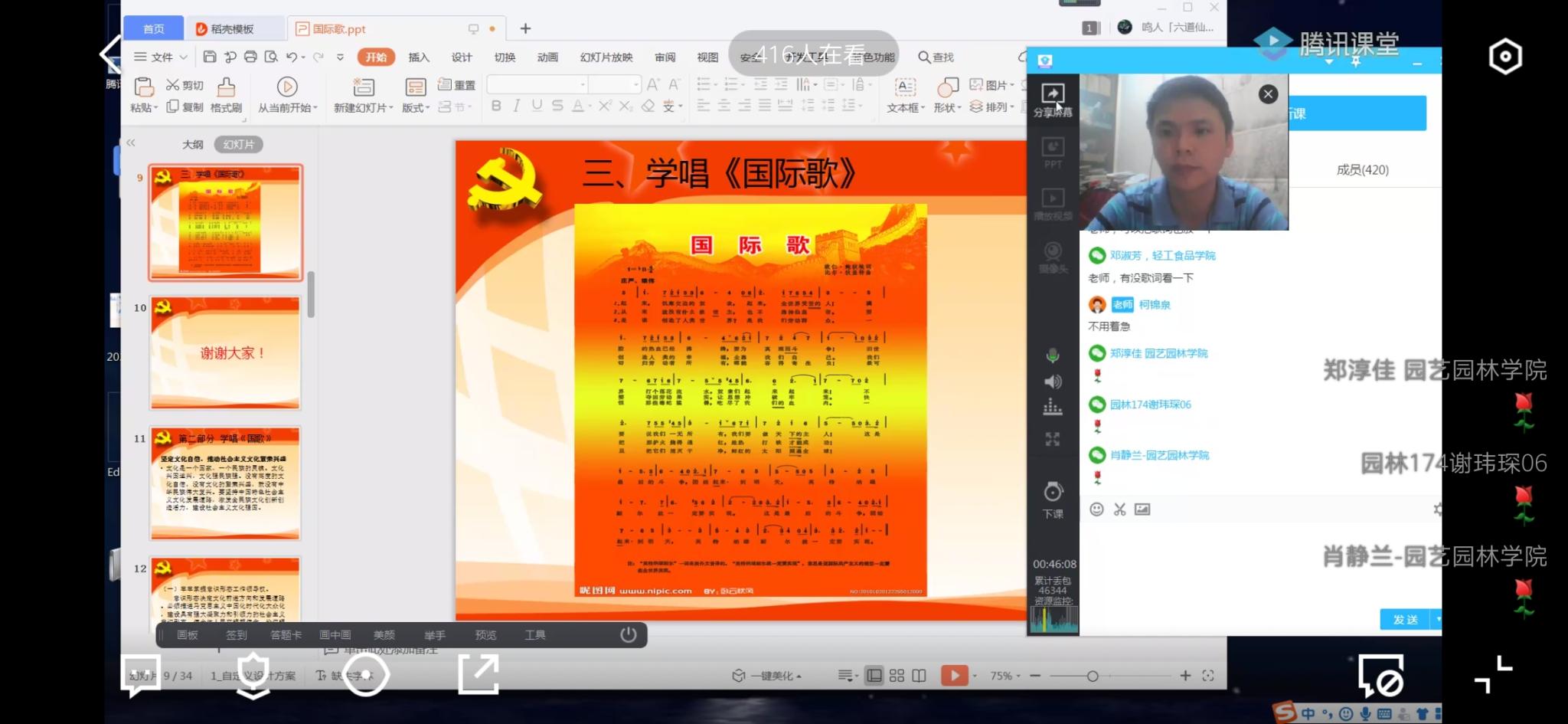Open the Design (设计) ribbon tab
This screenshot has height=724, width=1568.
click(462, 57)
